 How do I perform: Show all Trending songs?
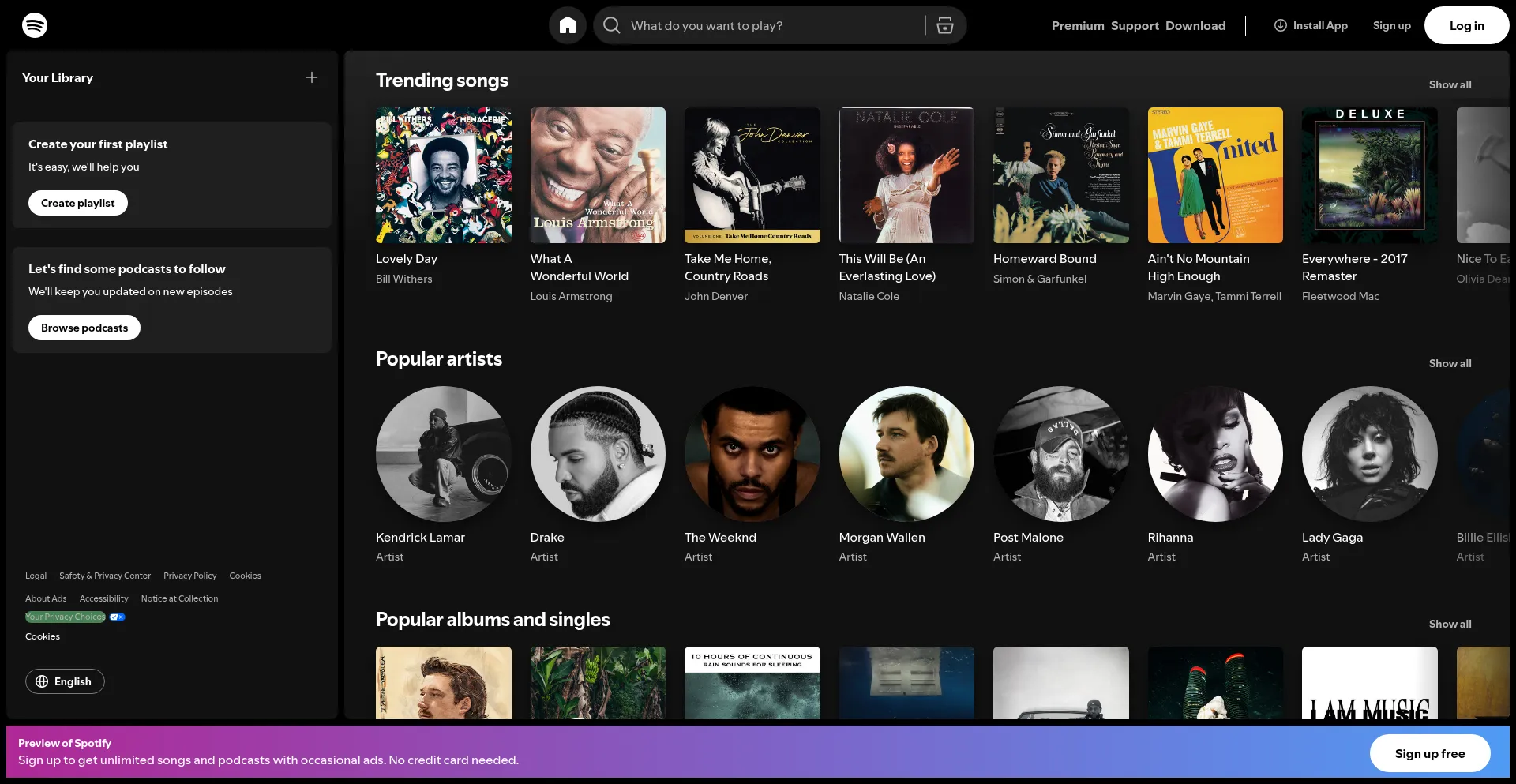click(1450, 84)
